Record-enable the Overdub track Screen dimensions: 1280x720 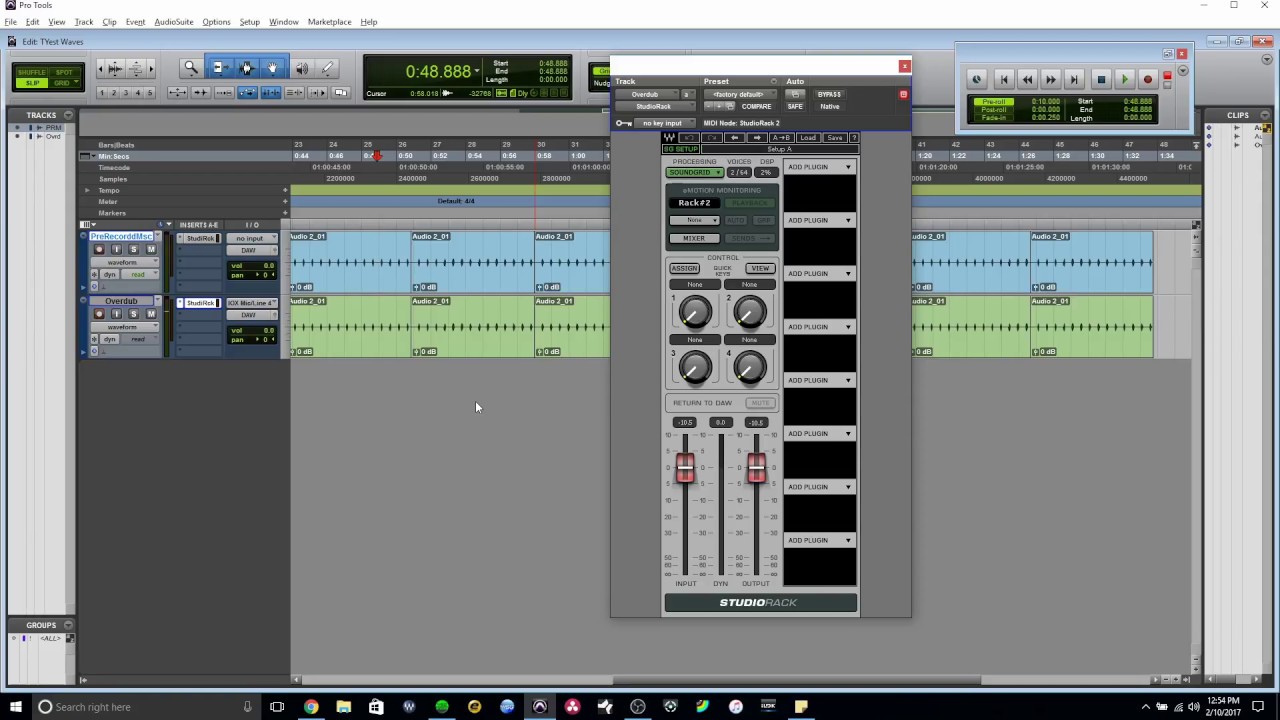[98, 314]
